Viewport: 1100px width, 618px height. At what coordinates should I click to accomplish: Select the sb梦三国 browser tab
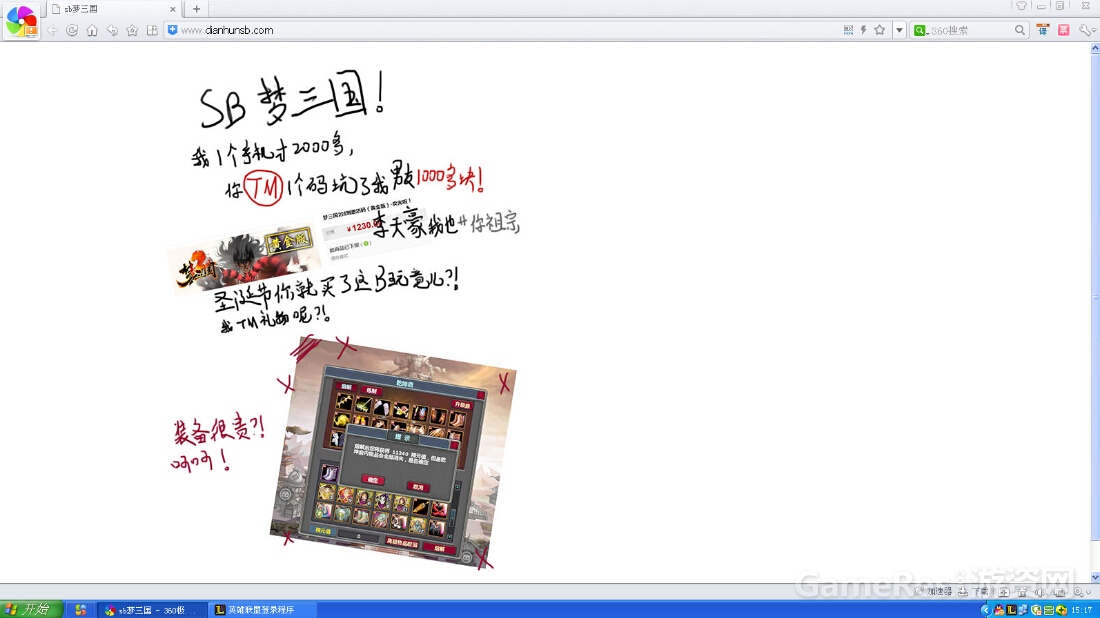point(114,9)
